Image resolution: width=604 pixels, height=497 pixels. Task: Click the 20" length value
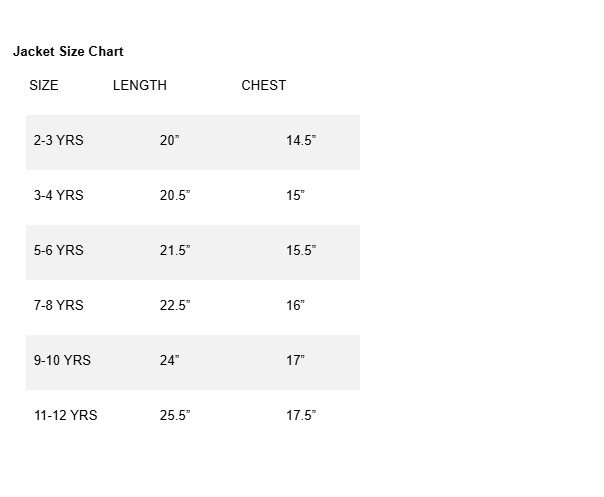pos(169,140)
